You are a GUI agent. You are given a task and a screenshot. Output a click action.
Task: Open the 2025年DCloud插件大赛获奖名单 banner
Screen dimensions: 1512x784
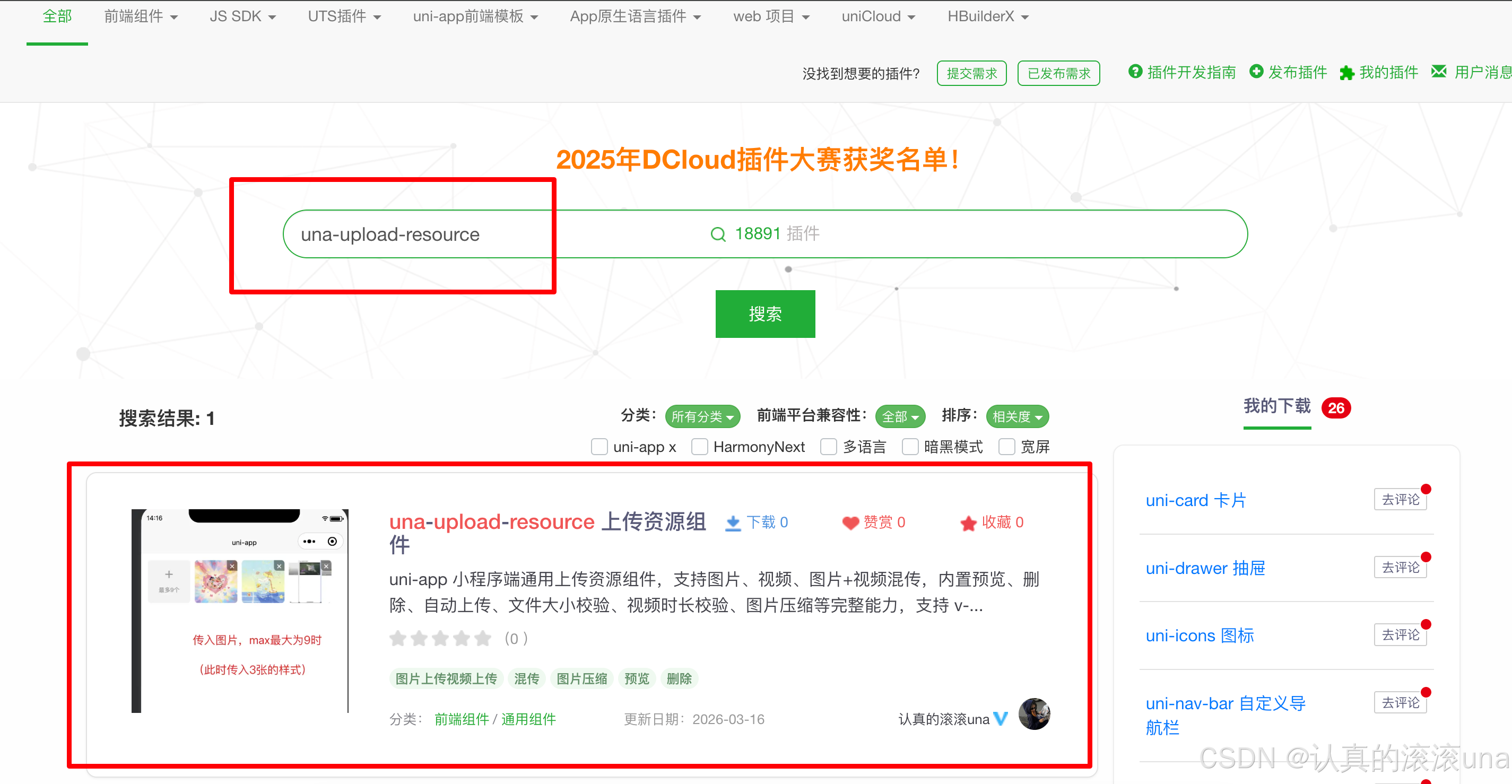758,160
